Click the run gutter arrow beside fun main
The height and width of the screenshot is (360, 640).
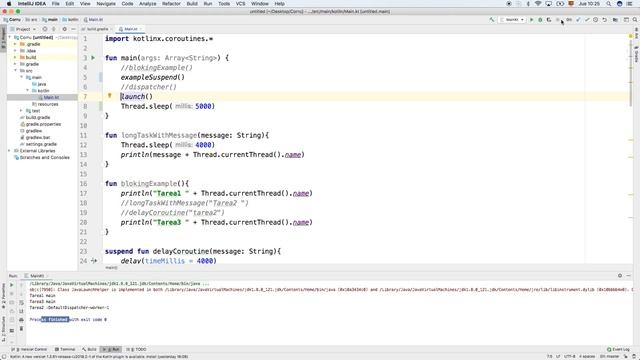click(93, 58)
